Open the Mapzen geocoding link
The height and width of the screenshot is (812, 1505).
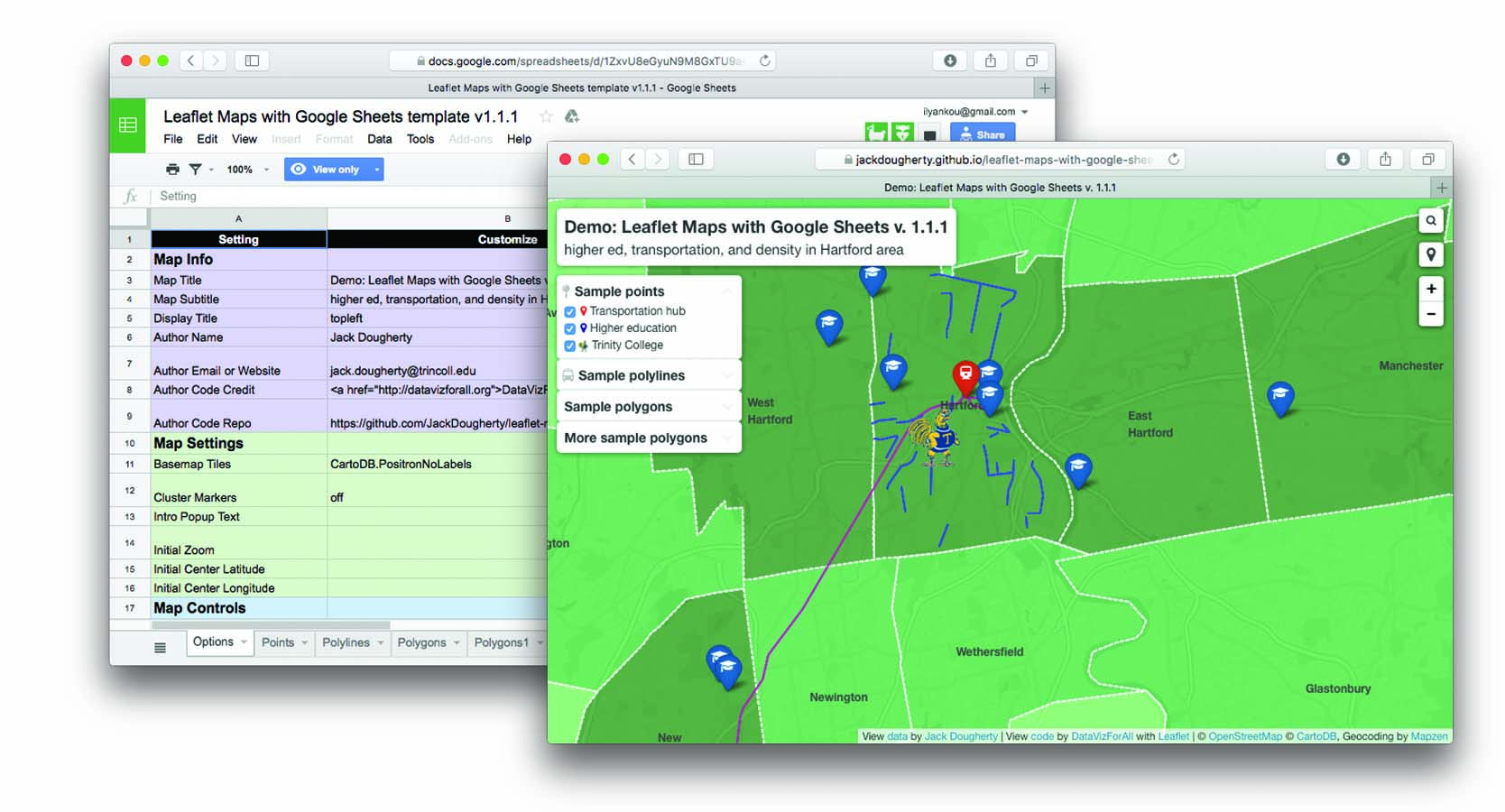click(x=1429, y=736)
